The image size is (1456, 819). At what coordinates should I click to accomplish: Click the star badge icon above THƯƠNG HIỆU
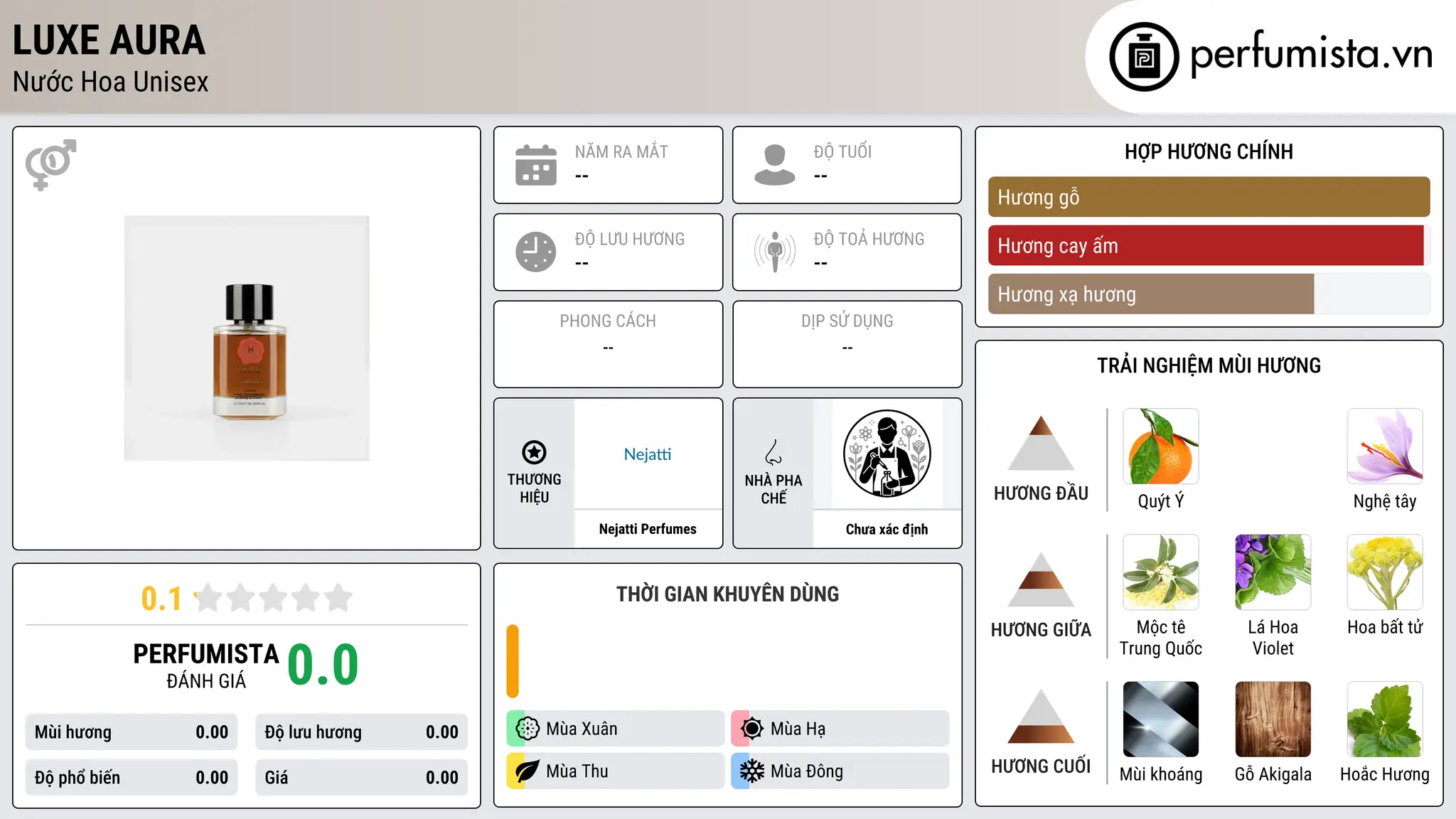coord(534,452)
